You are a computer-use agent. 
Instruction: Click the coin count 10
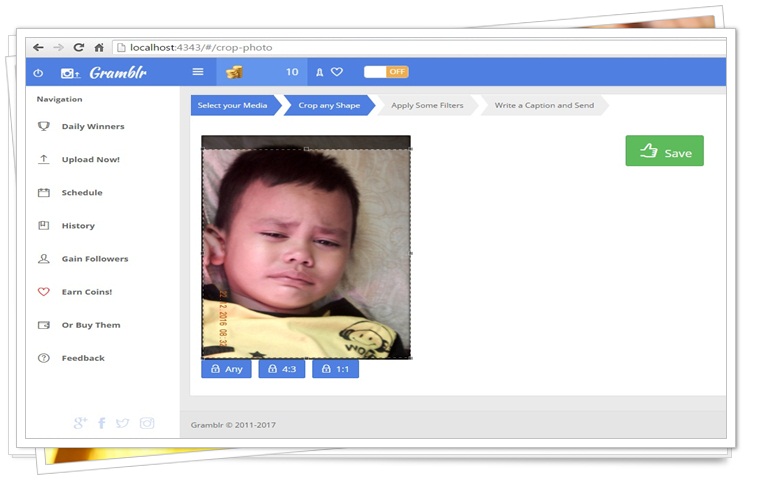point(292,72)
